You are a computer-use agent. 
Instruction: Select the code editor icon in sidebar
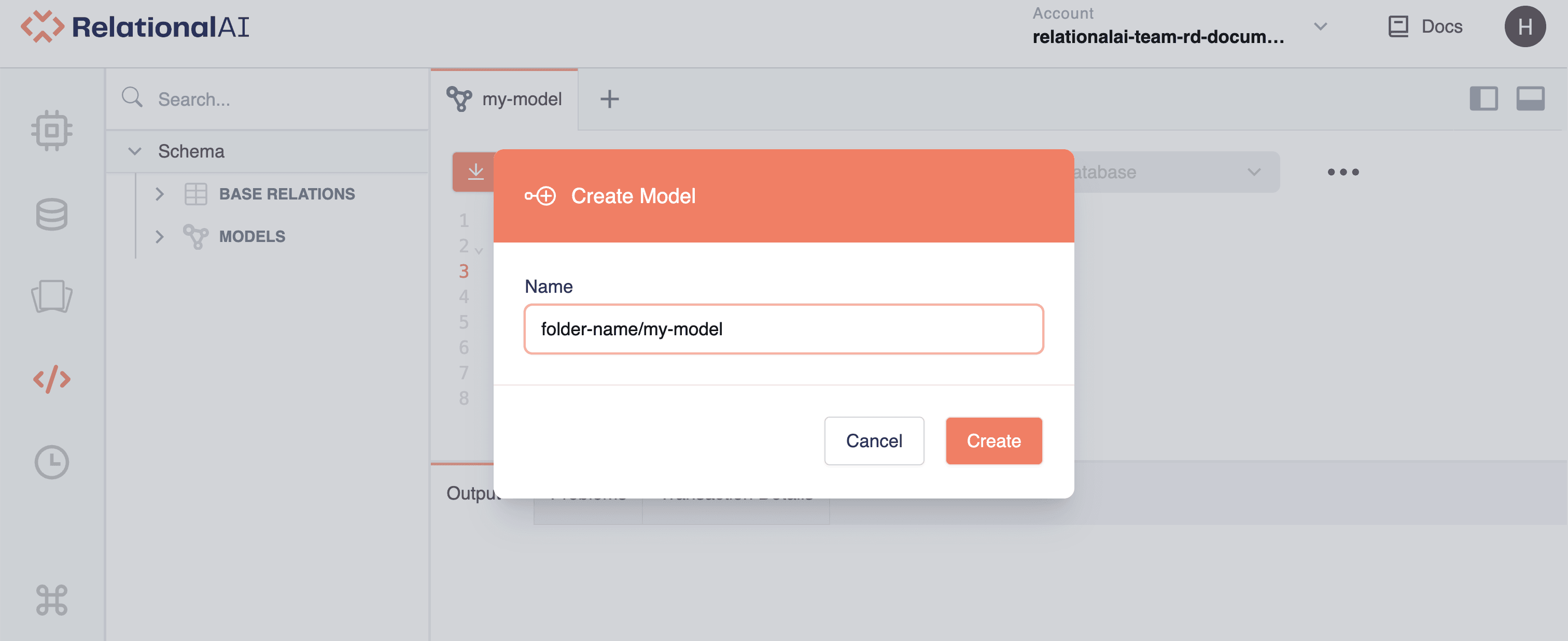(52, 379)
